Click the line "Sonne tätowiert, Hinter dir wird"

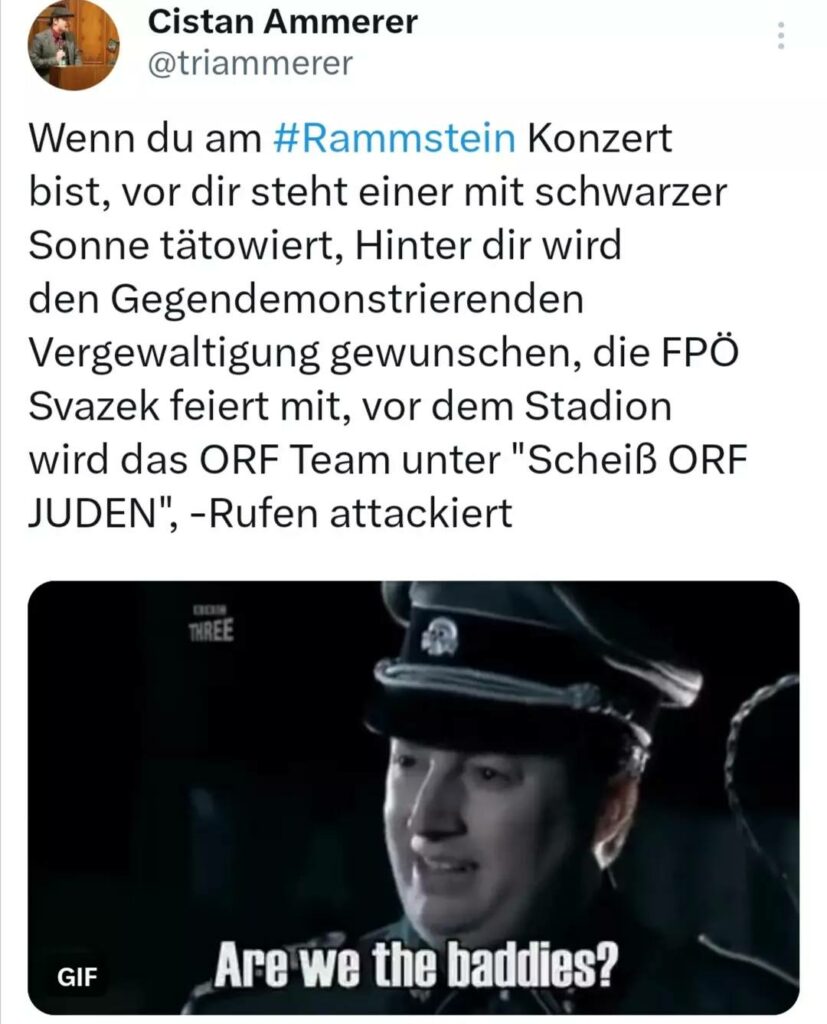(325, 246)
